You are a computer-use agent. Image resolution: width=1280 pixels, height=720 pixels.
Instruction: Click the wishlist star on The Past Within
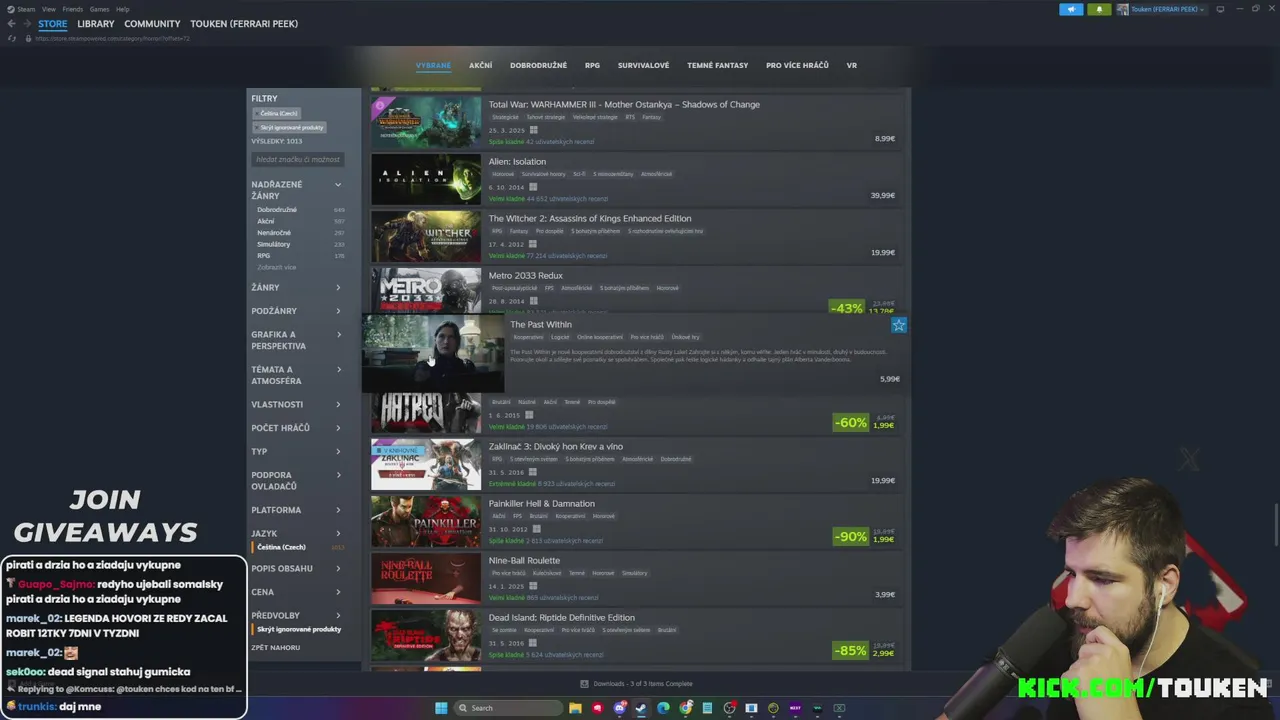(899, 325)
